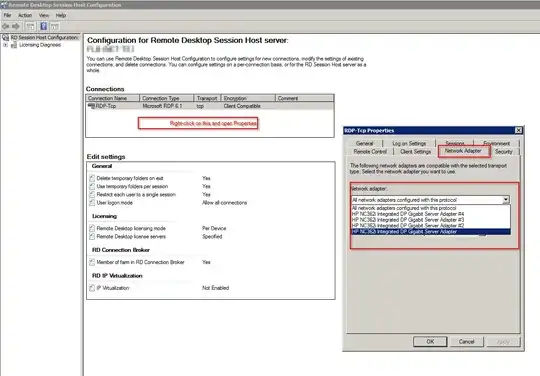Click the Comment column header
The width and height of the screenshot is (540, 376).
tap(304, 98)
